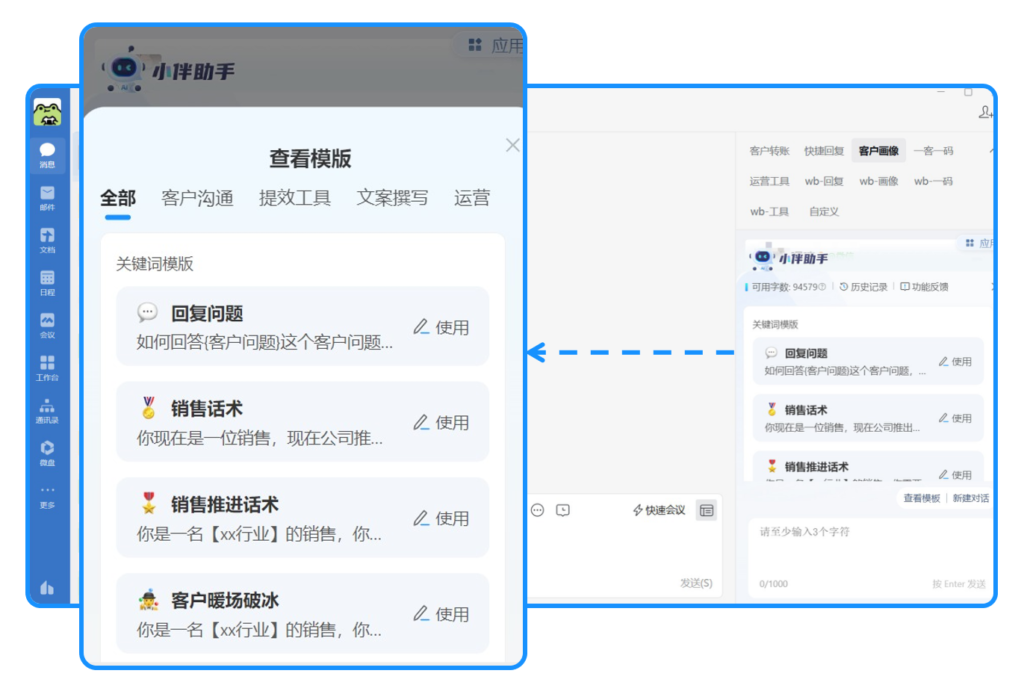Open the 消息 messages sidebar icon
This screenshot has height=694, width=1024.
tap(47, 155)
